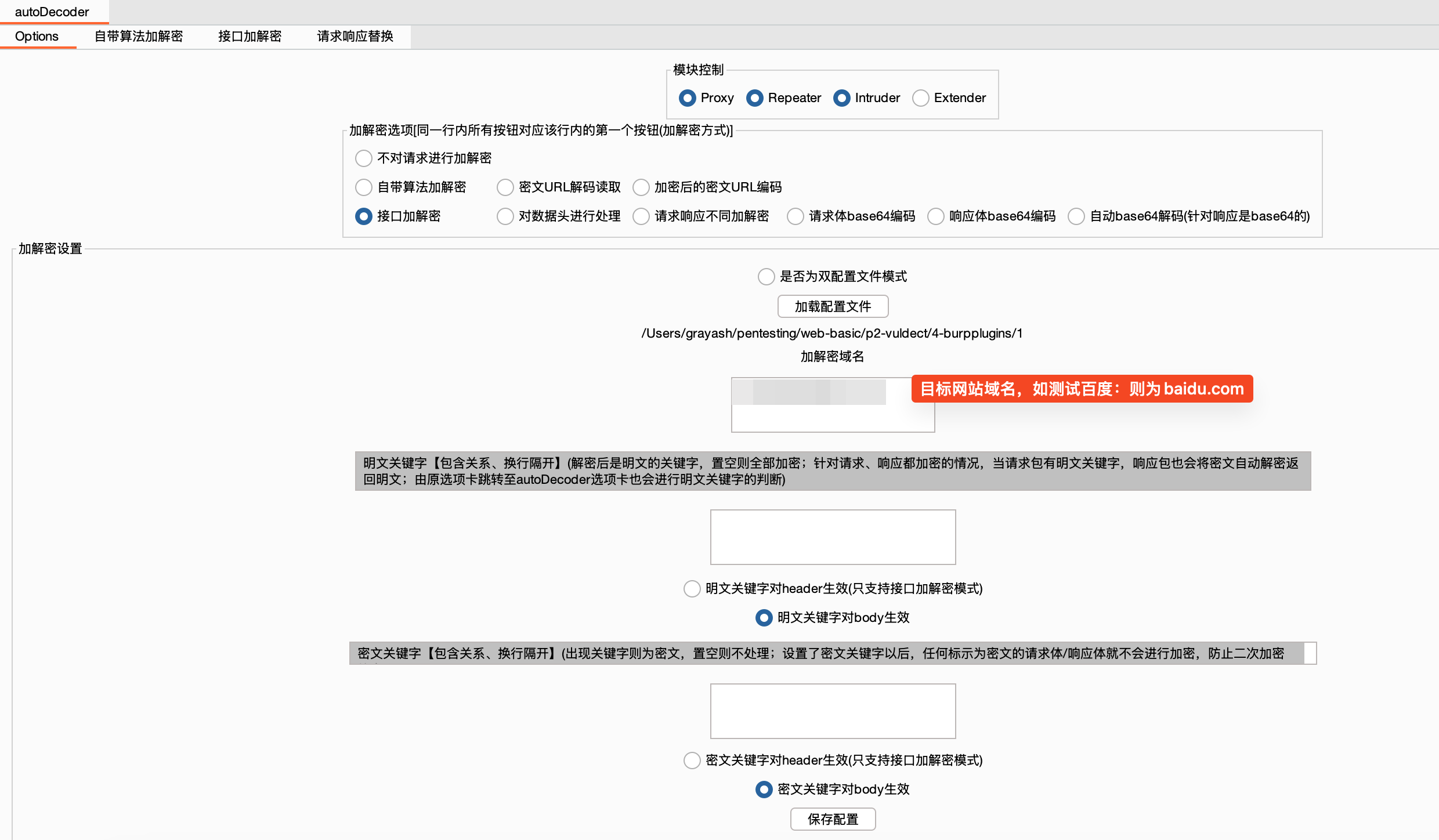The height and width of the screenshot is (840, 1439).
Task: Enable 加密后的密文URL编码 option
Action: [641, 187]
